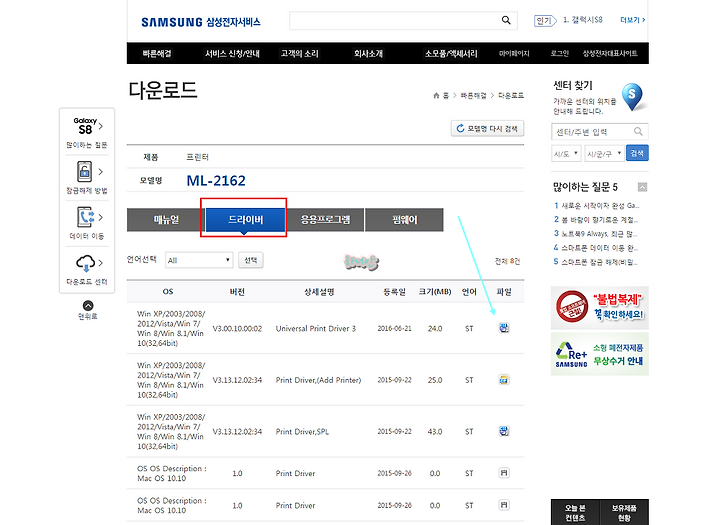Open FAQ item 4 about 스마트폰 데이터 이동
This screenshot has height=525, width=720.
pos(596,248)
